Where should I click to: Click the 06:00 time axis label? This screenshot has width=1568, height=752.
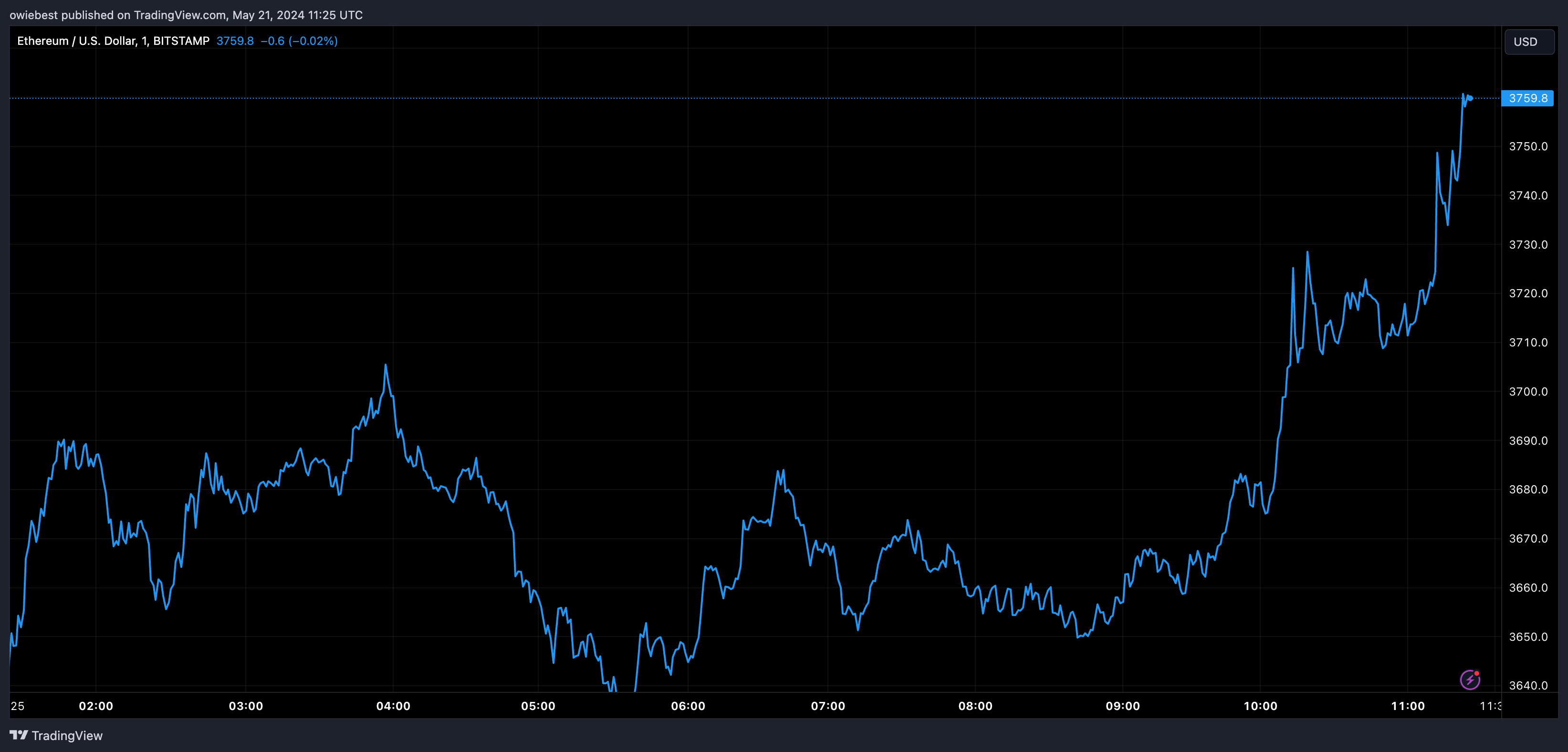[688, 706]
